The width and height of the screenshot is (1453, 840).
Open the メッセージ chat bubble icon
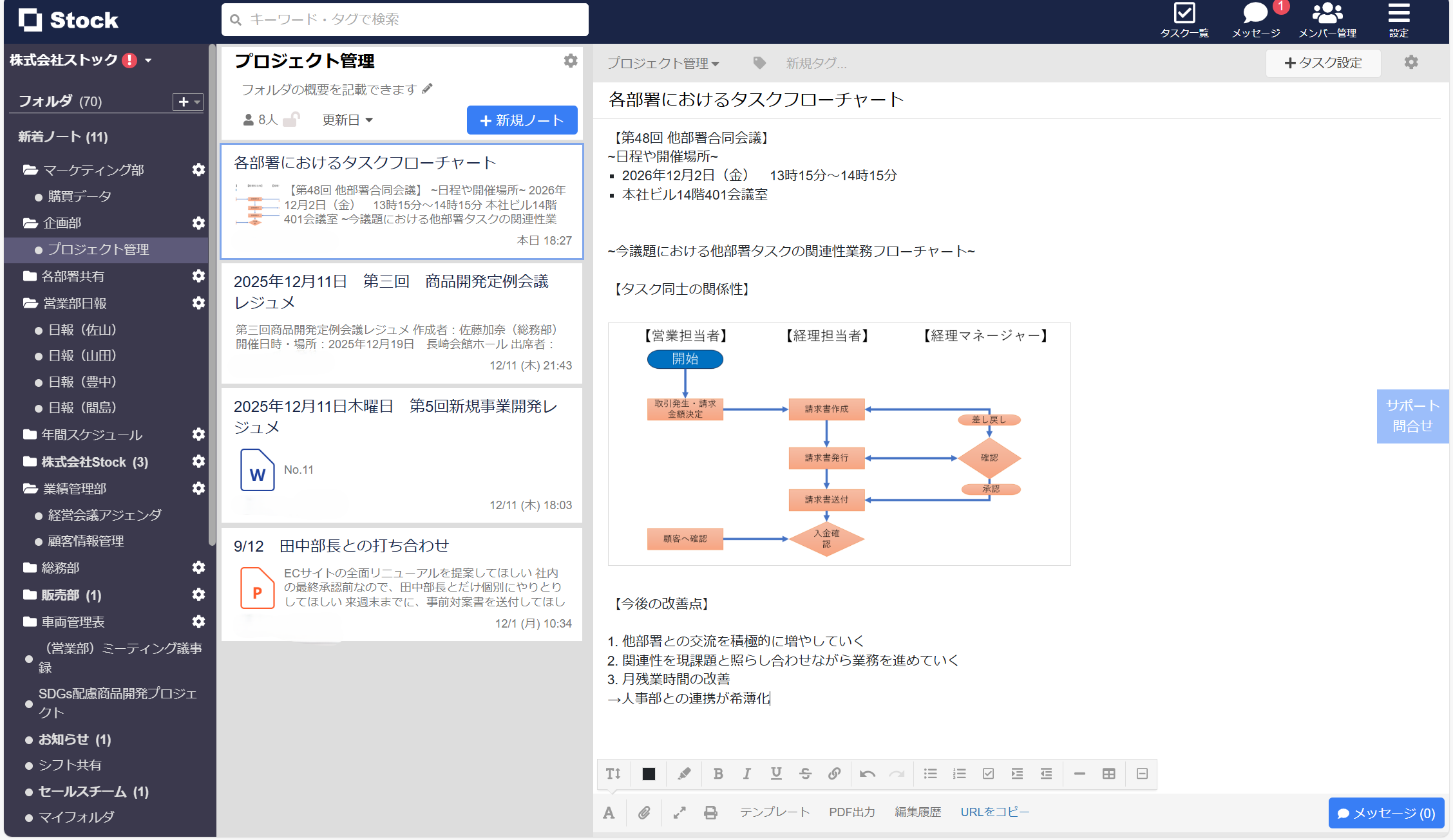coord(1255,14)
